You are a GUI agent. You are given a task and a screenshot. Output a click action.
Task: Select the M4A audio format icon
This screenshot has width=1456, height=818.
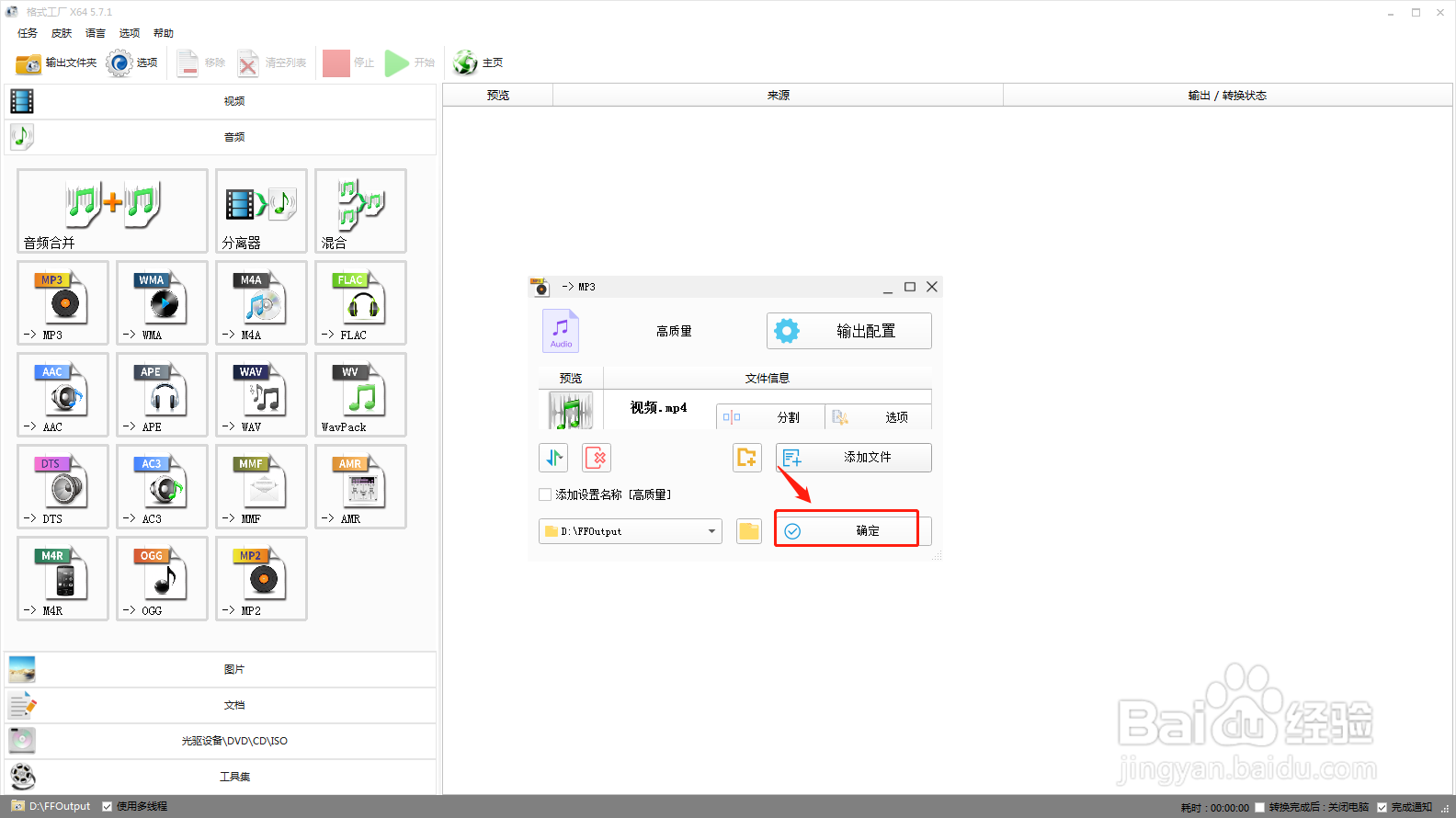(x=261, y=303)
